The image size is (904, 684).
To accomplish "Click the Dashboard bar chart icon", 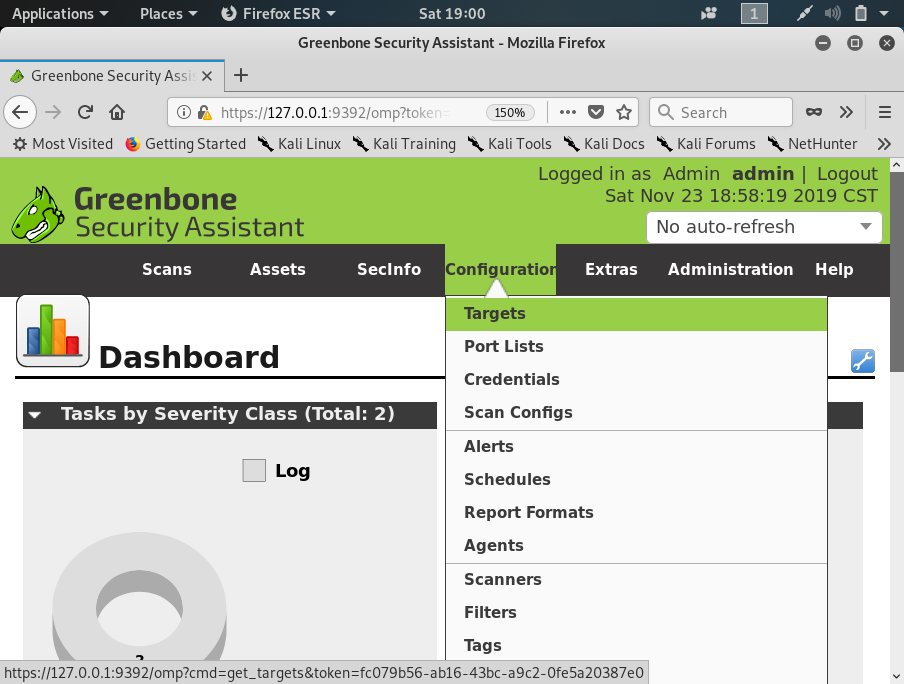I will click(53, 331).
